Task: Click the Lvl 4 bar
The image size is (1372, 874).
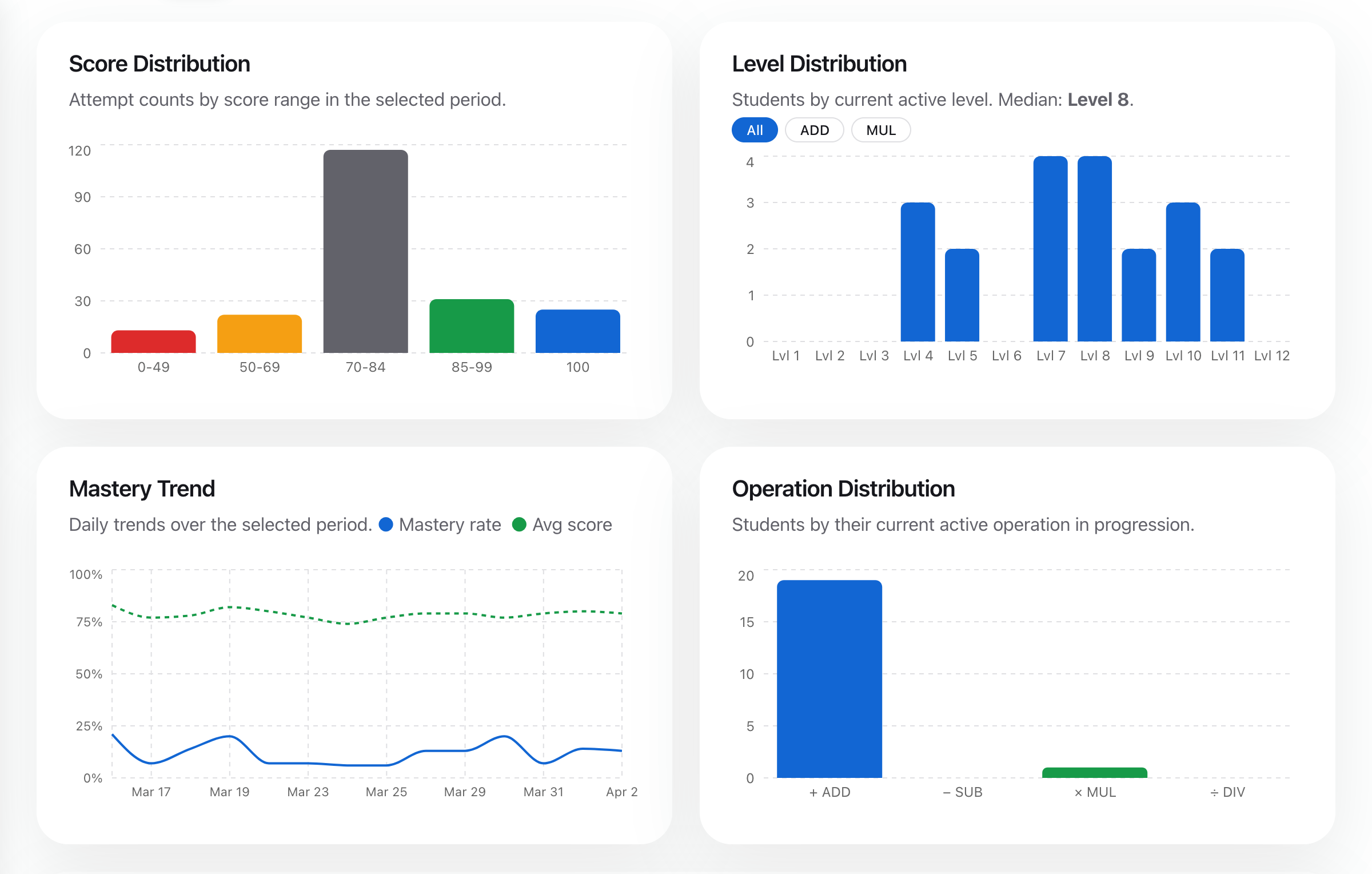Action: pos(918,272)
